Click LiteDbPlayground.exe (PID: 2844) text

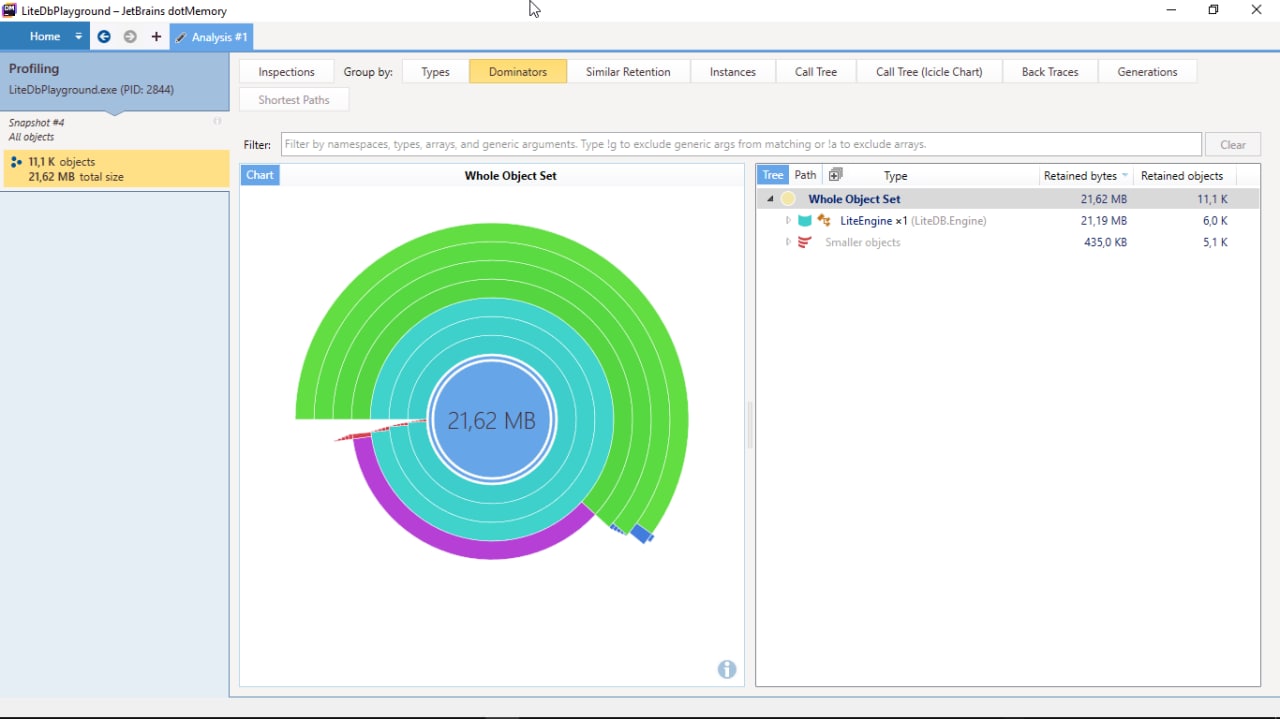91,90
